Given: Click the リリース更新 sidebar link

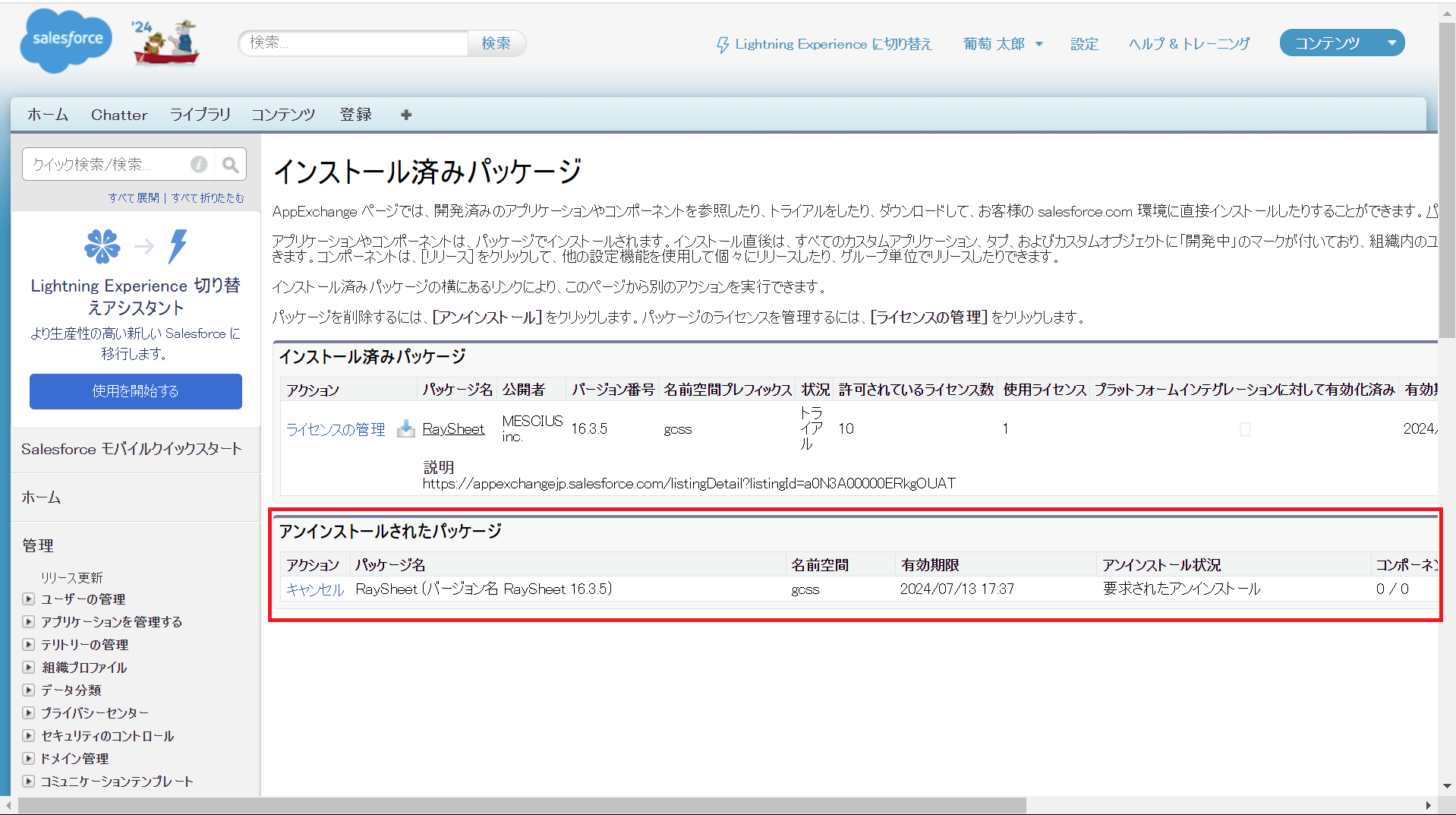Looking at the screenshot, I should click(72, 578).
